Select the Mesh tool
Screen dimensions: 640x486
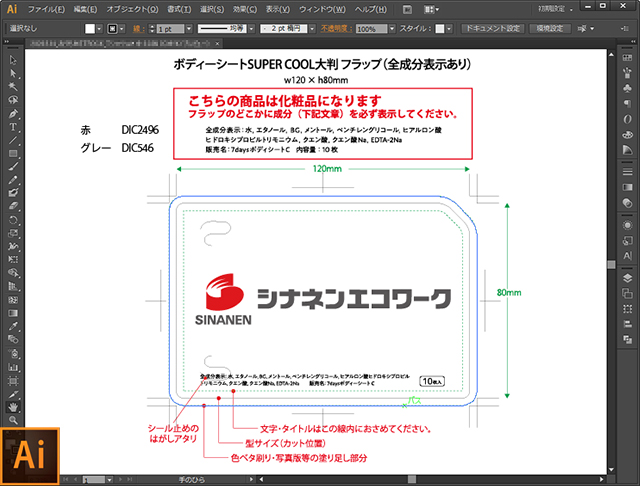pos(13,300)
